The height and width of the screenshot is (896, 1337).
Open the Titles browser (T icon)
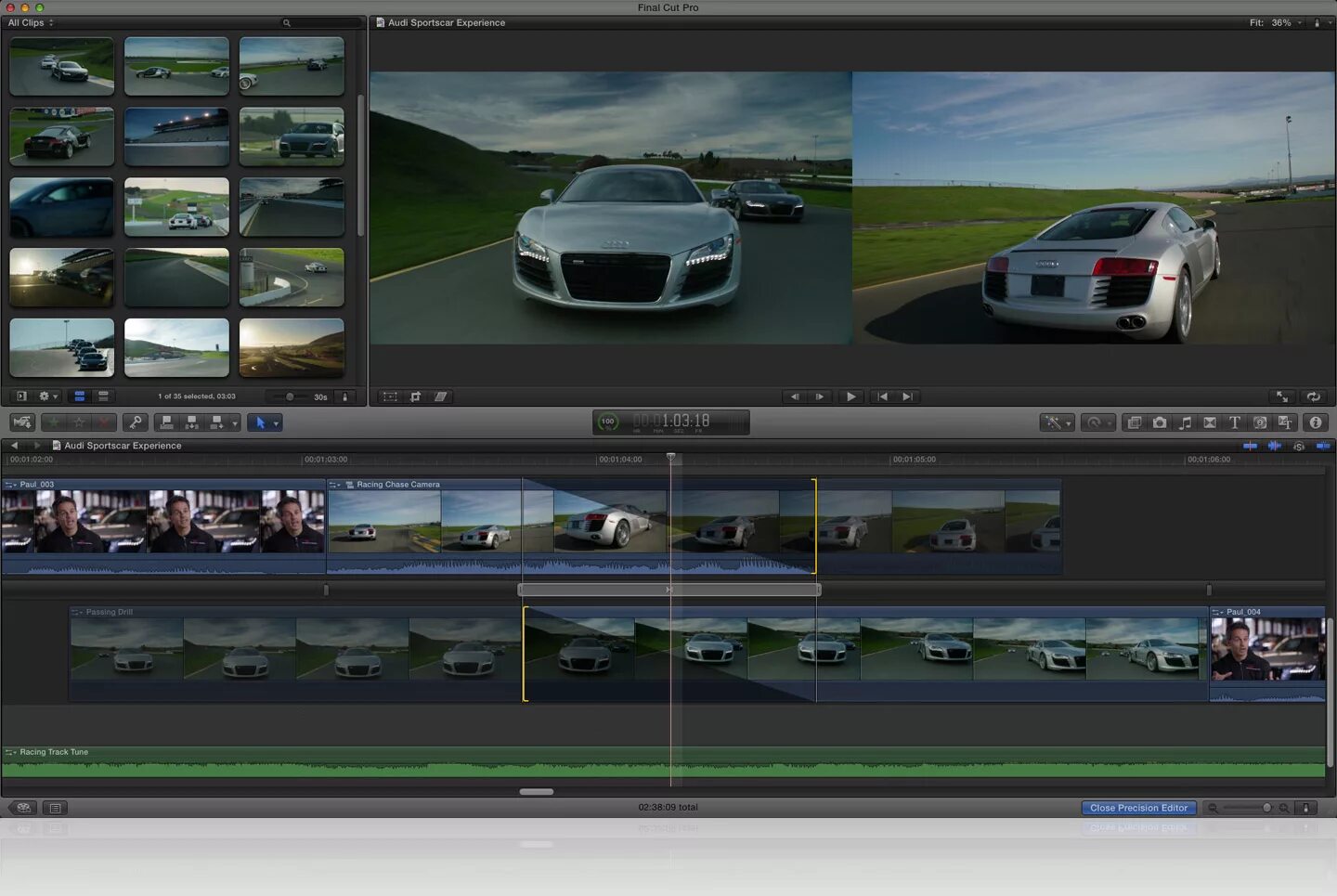(1234, 422)
